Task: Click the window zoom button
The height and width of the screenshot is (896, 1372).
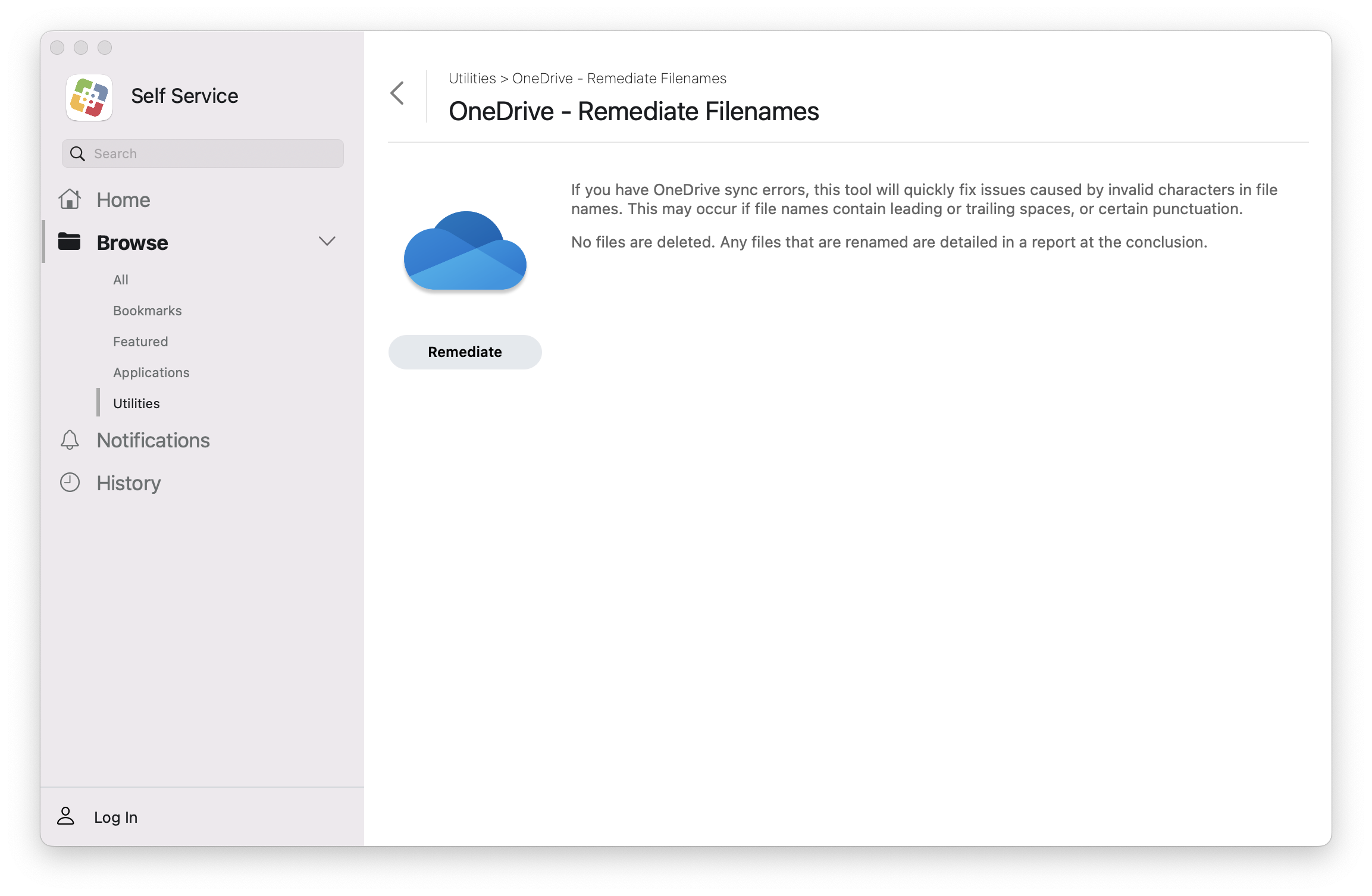Action: pyautogui.click(x=105, y=48)
